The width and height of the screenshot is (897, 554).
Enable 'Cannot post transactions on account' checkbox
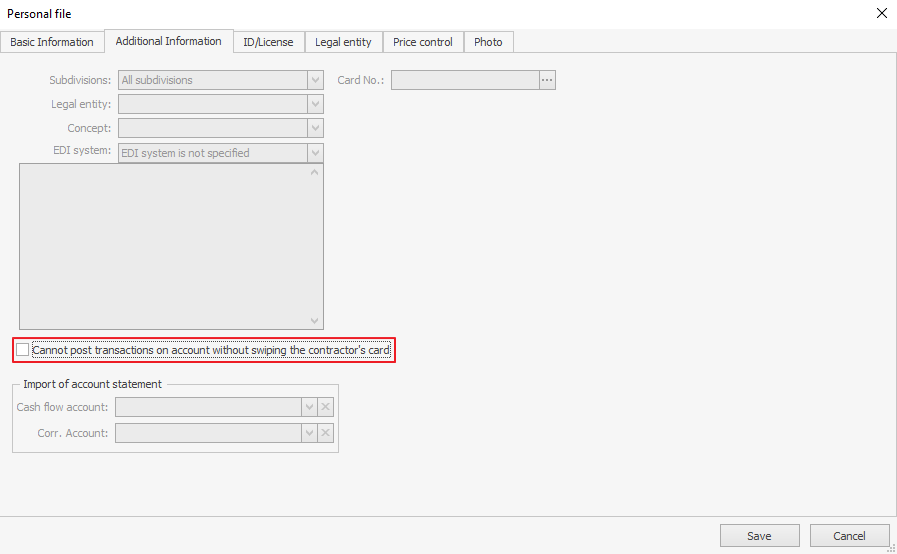click(x=23, y=350)
